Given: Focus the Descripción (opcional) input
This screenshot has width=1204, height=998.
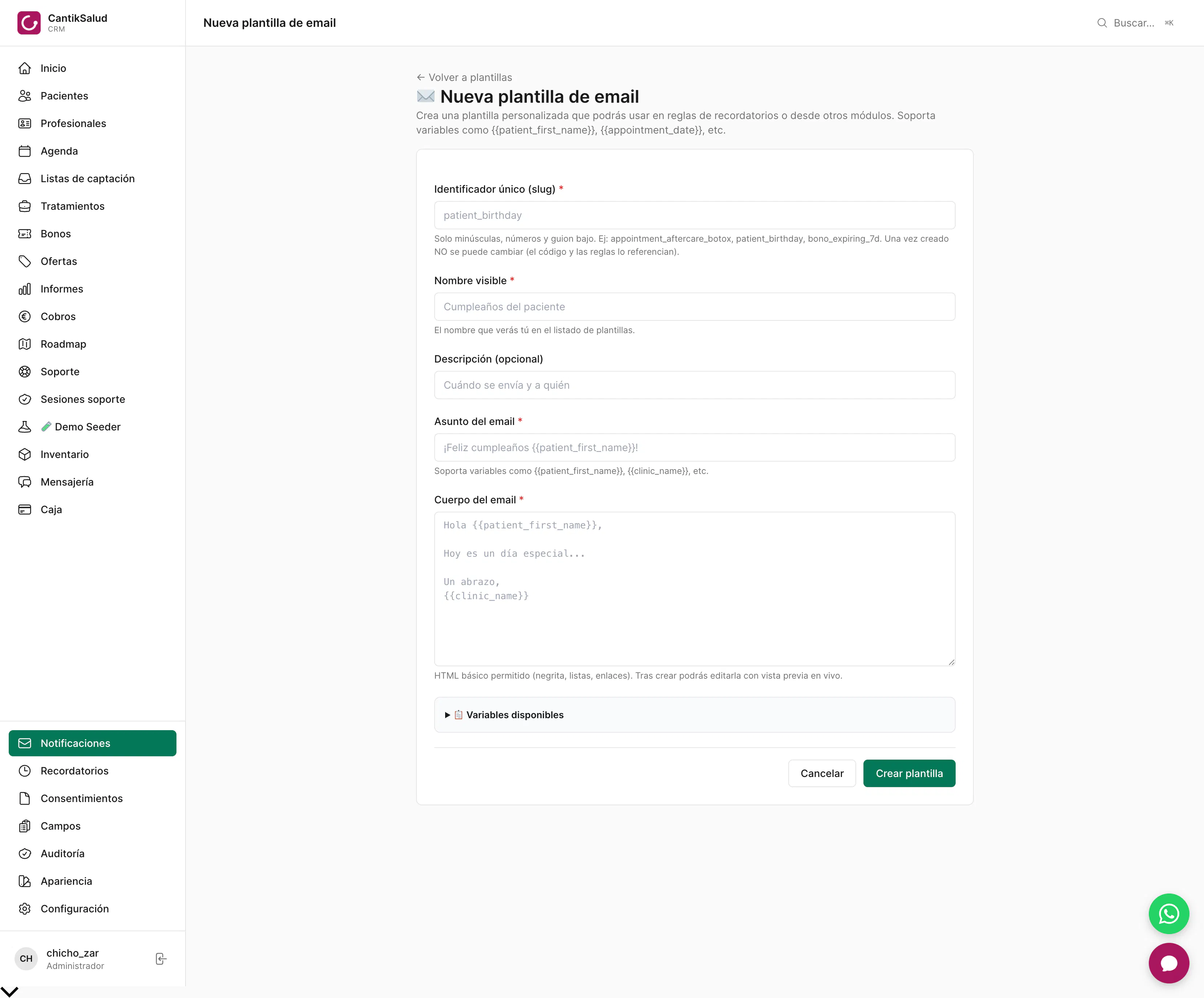Looking at the screenshot, I should [694, 385].
